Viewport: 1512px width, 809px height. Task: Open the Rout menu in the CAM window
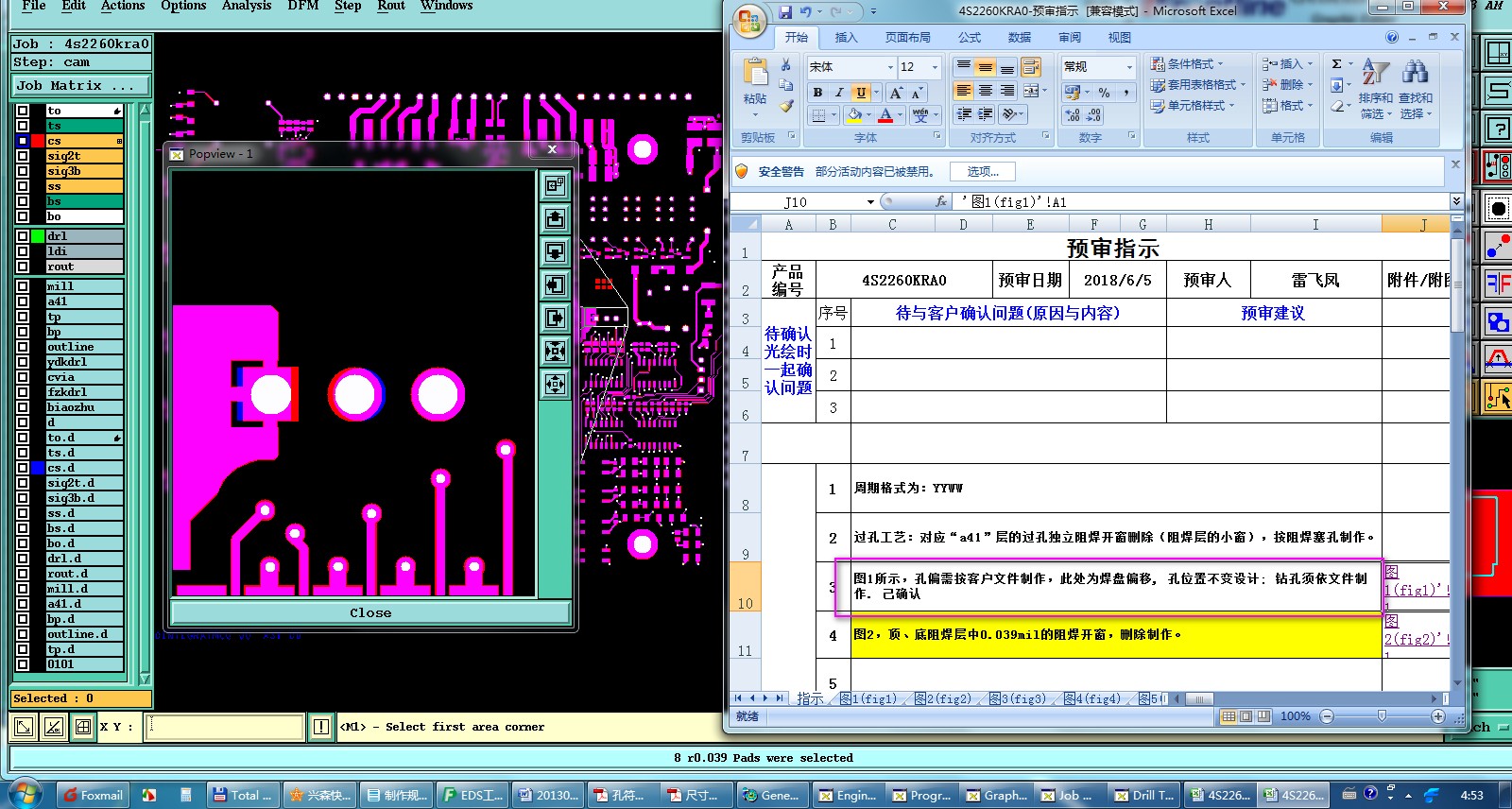point(391,6)
